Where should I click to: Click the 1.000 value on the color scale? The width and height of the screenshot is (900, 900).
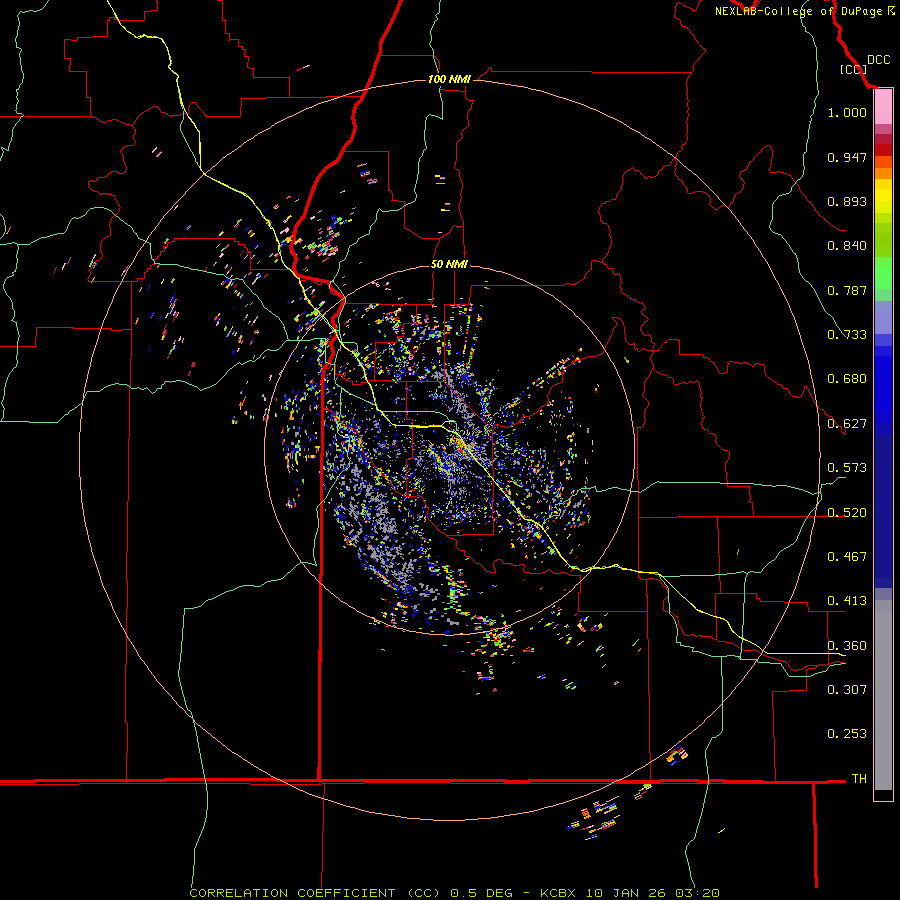pyautogui.click(x=847, y=112)
